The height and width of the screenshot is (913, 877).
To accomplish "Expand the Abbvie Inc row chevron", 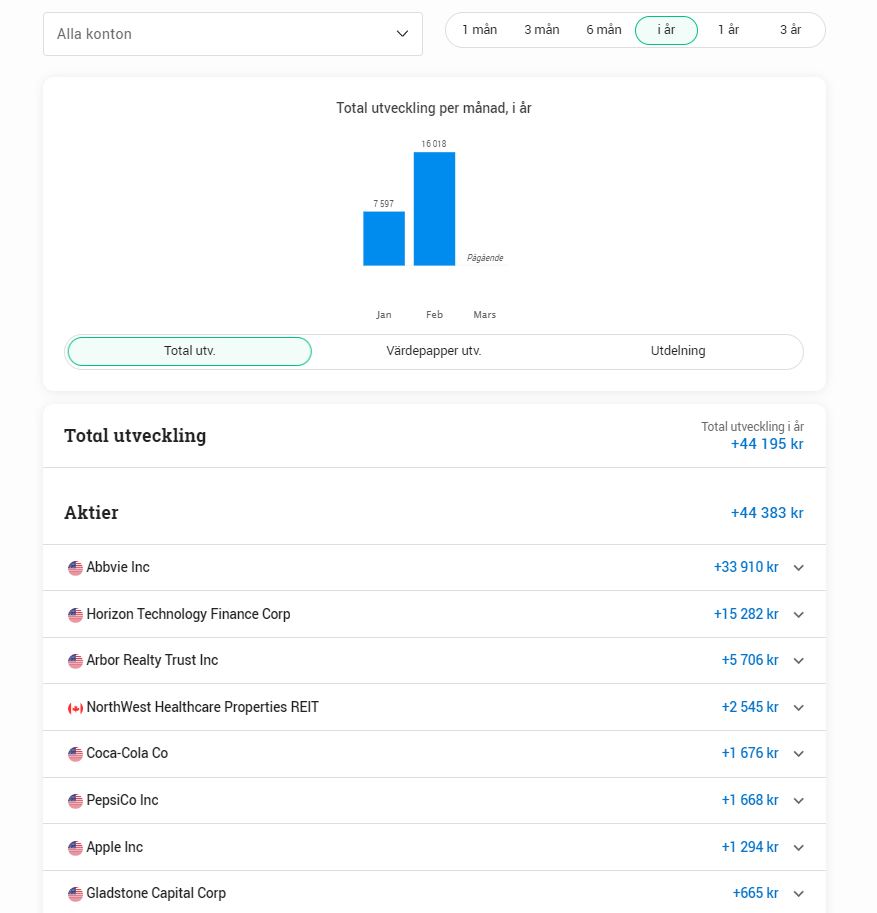I will point(798,568).
